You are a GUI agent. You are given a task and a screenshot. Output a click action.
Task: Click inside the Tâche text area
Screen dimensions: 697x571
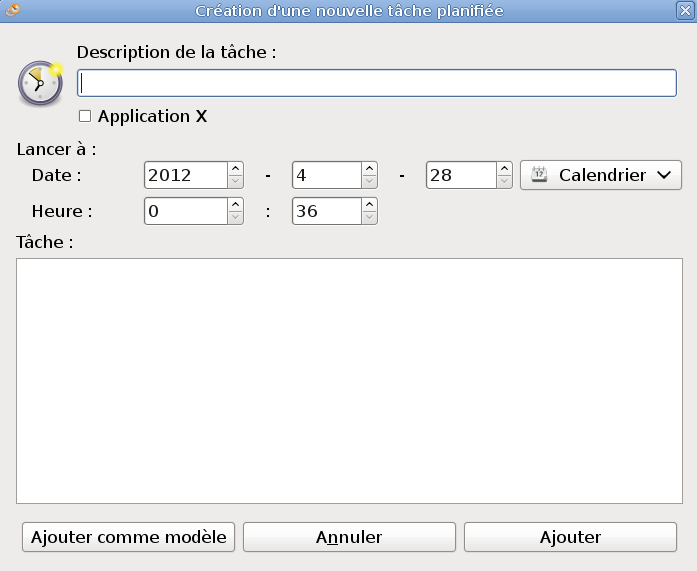(x=348, y=380)
